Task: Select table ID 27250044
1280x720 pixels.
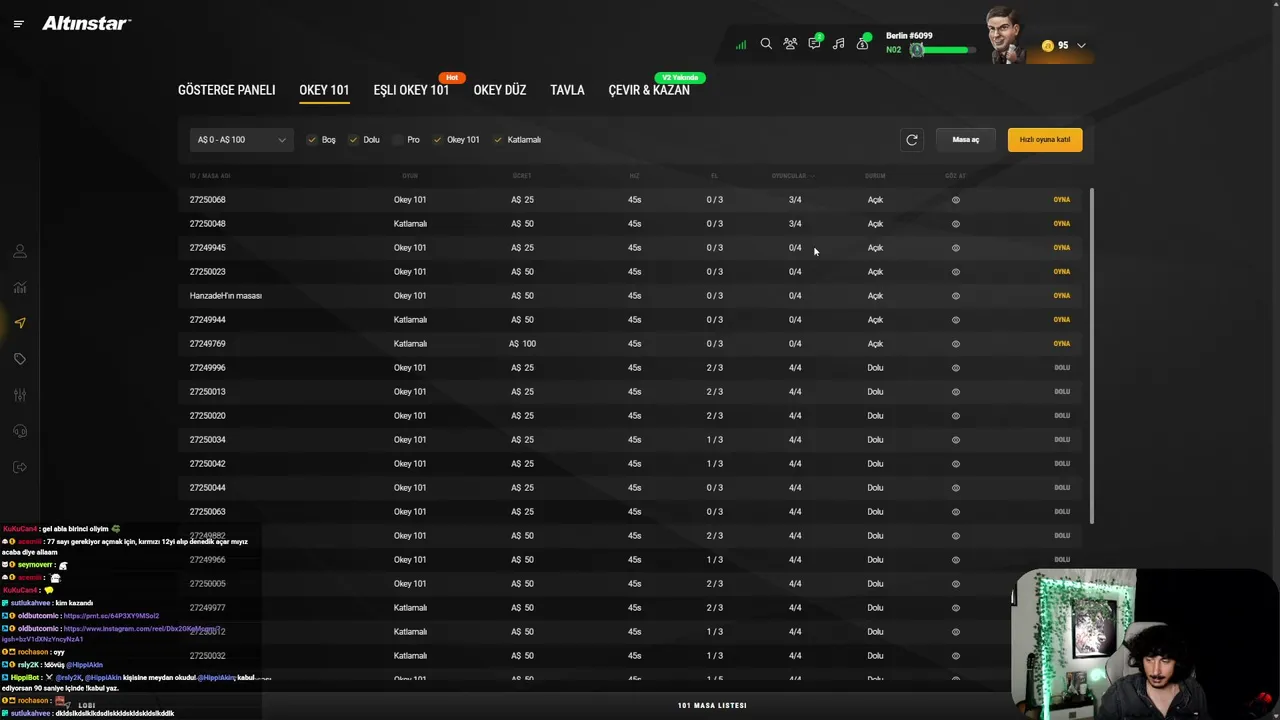Action: point(208,488)
